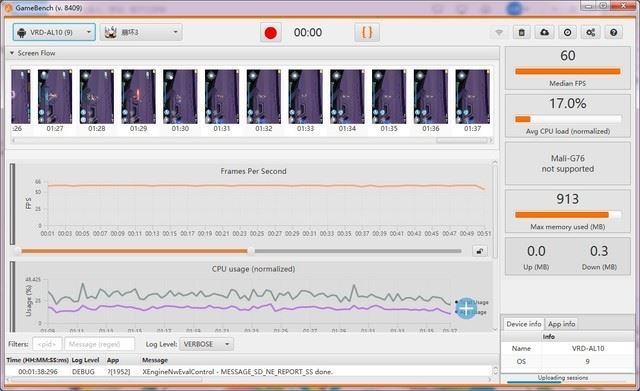Screen dimensions: 640x391
Task: Select the Device info tab
Action: [523, 324]
